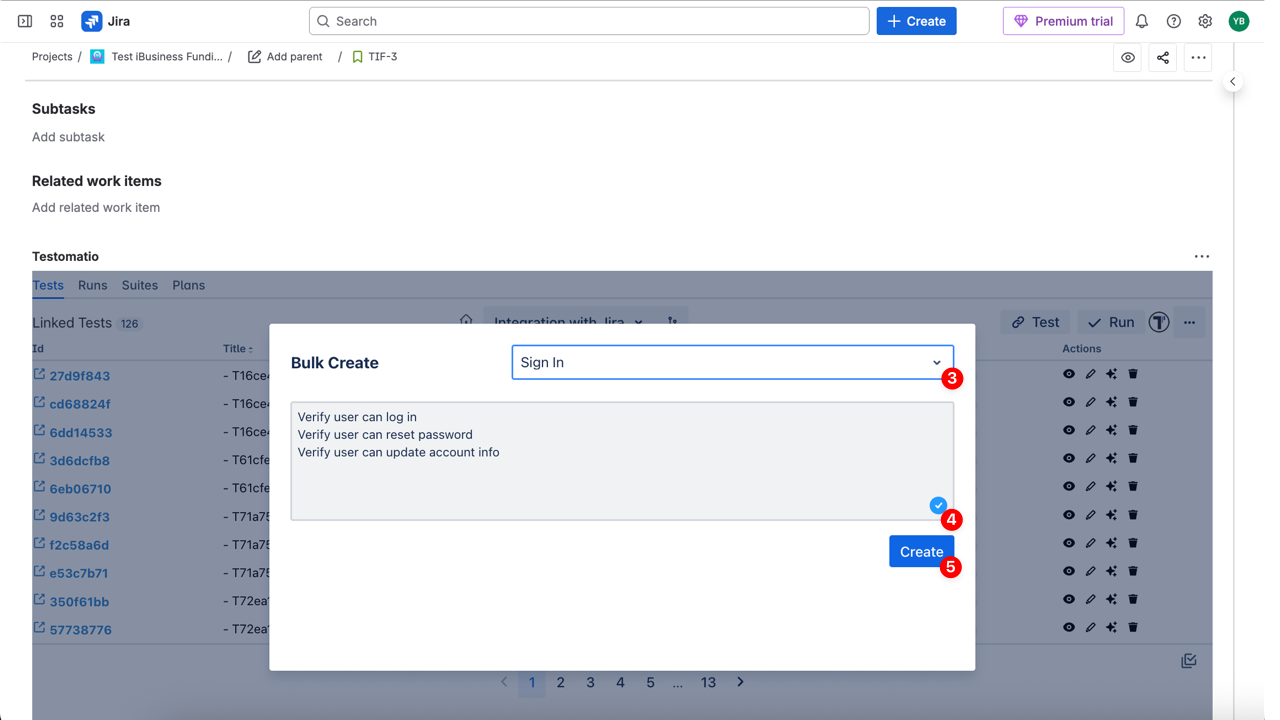Share this work item using the share icon
The image size is (1280, 720).
(x=1162, y=57)
